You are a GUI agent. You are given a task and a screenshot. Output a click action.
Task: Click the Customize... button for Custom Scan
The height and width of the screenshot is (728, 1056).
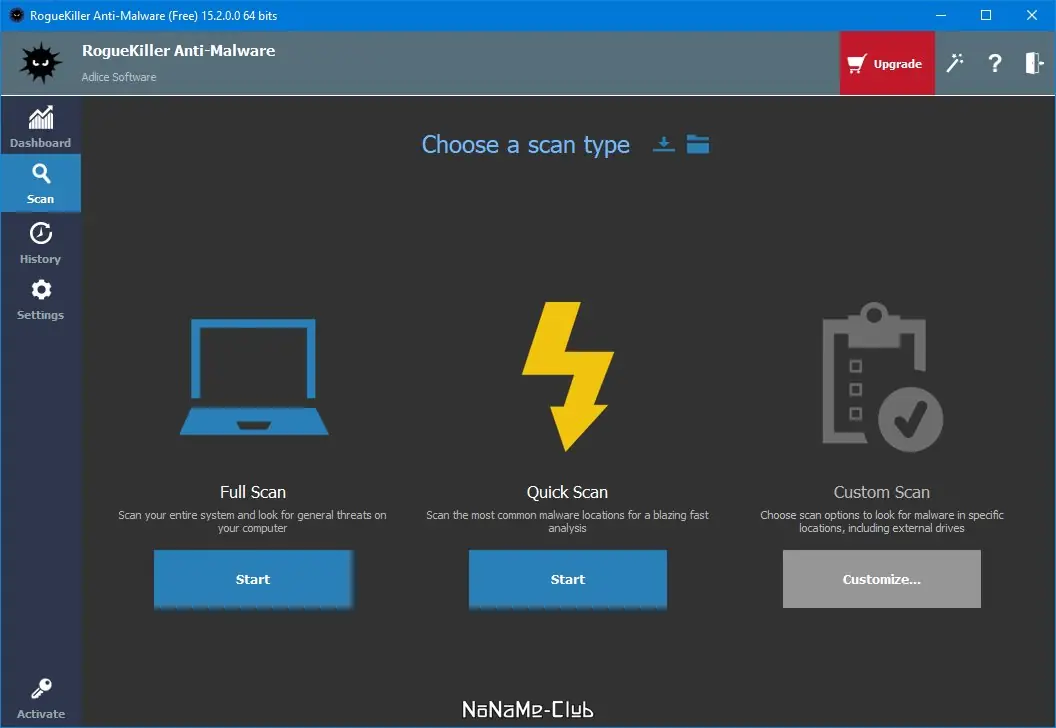tap(882, 579)
